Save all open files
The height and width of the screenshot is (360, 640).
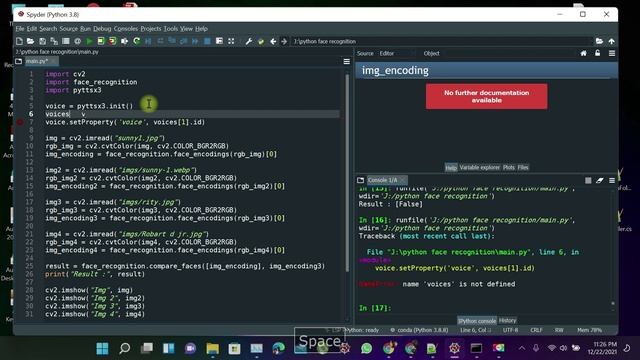point(54,41)
